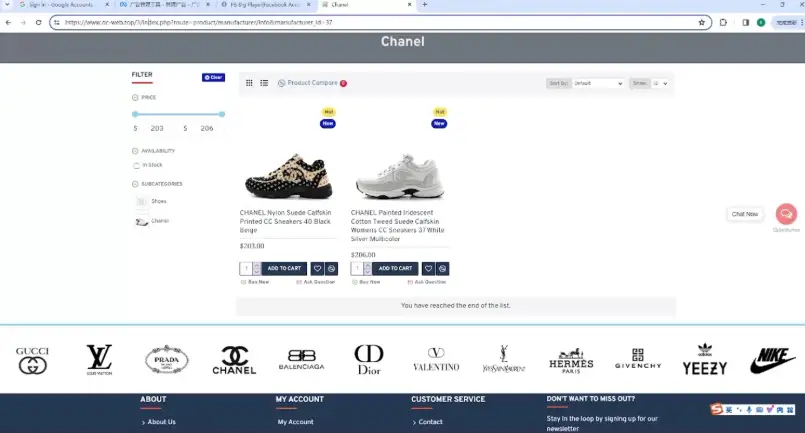Open the Gucci brand logo

(32, 359)
